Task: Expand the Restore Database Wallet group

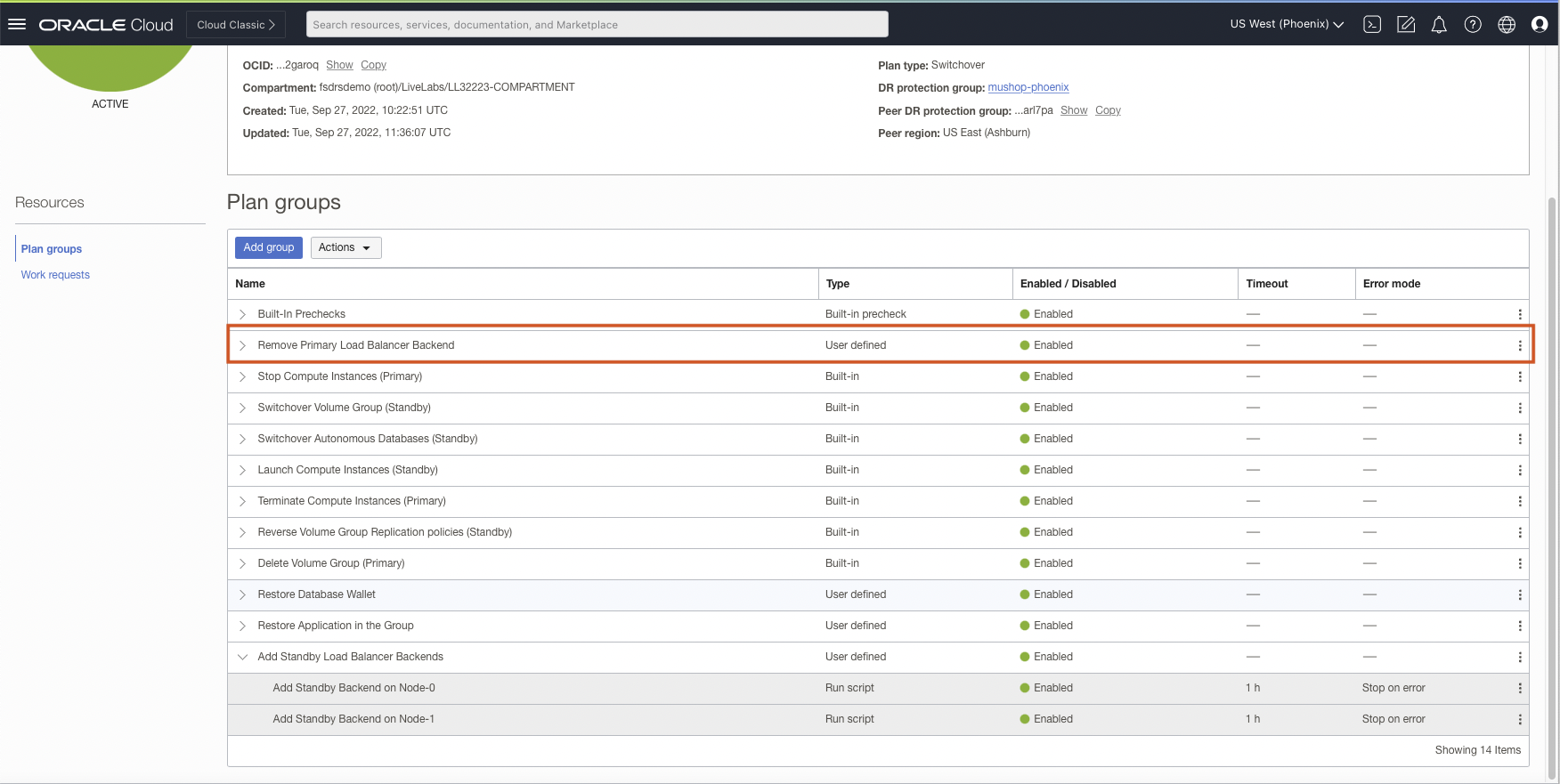Action: point(242,594)
